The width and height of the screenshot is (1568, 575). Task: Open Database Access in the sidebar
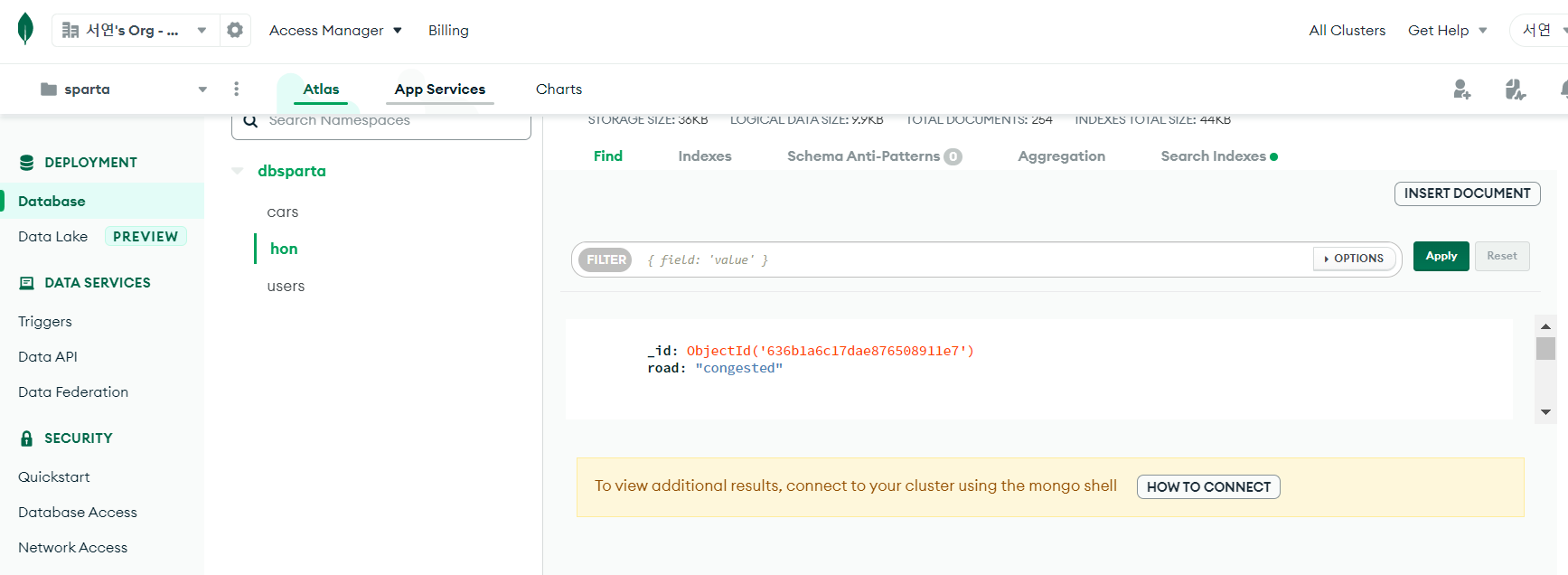click(78, 512)
